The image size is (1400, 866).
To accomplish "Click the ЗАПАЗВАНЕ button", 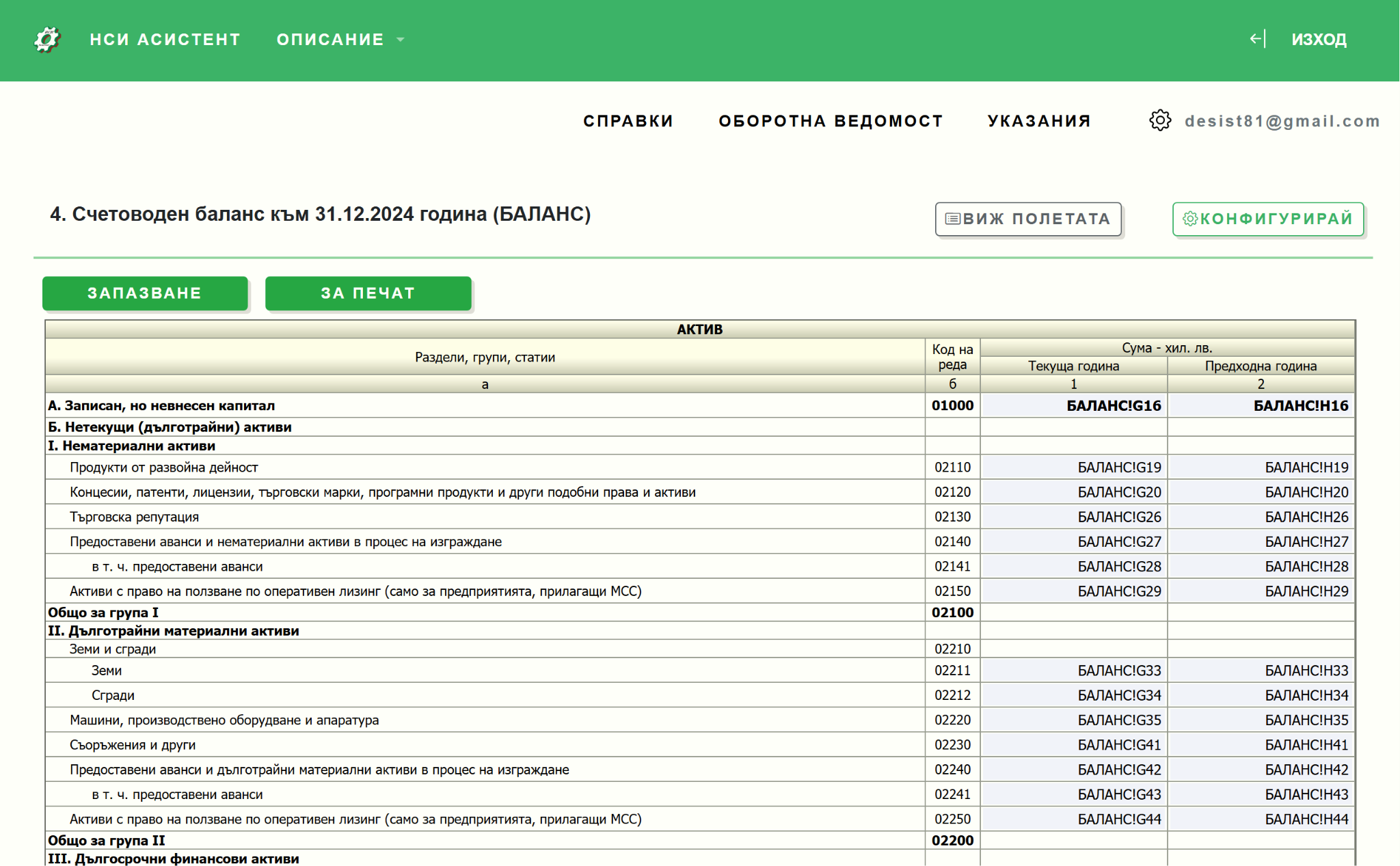I will point(145,293).
